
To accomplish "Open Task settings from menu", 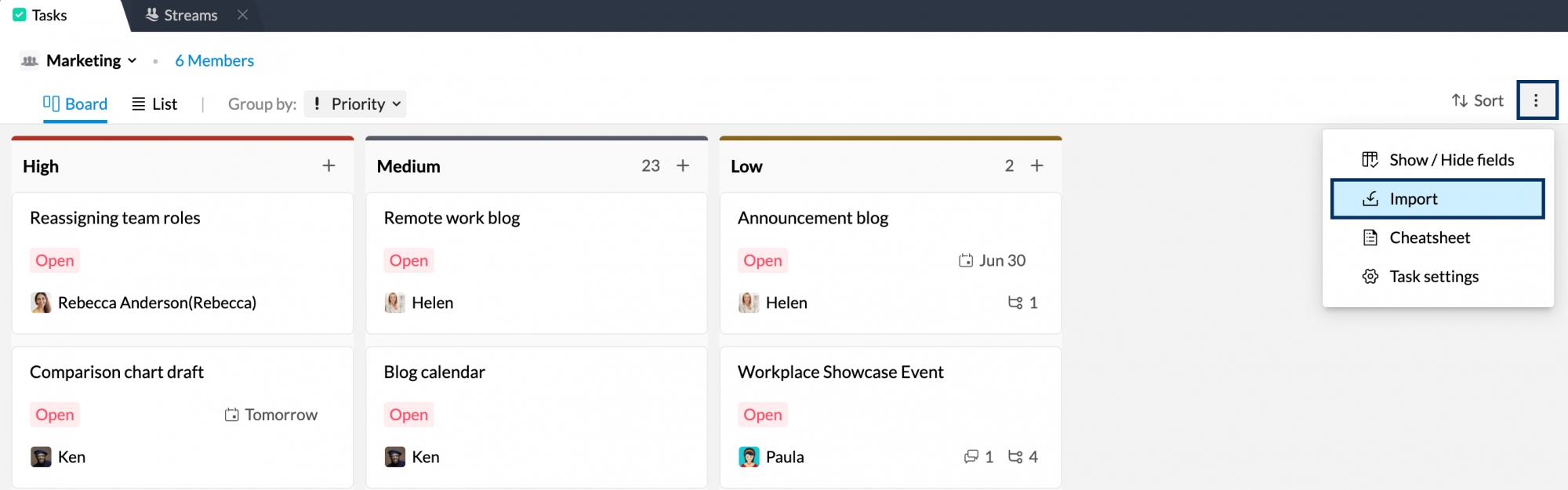I will click(x=1433, y=276).
